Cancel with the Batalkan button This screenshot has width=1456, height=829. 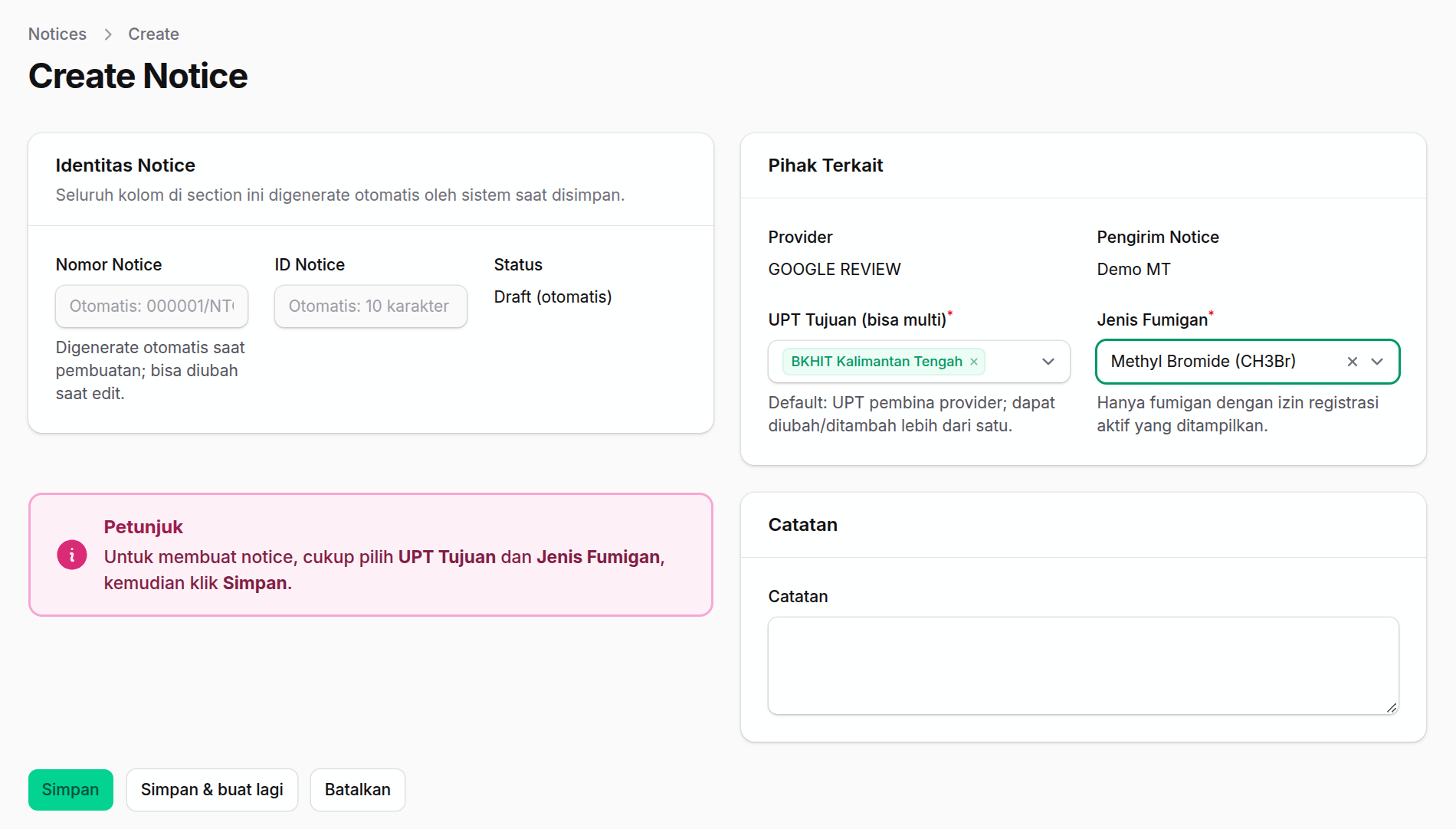pyautogui.click(x=358, y=790)
